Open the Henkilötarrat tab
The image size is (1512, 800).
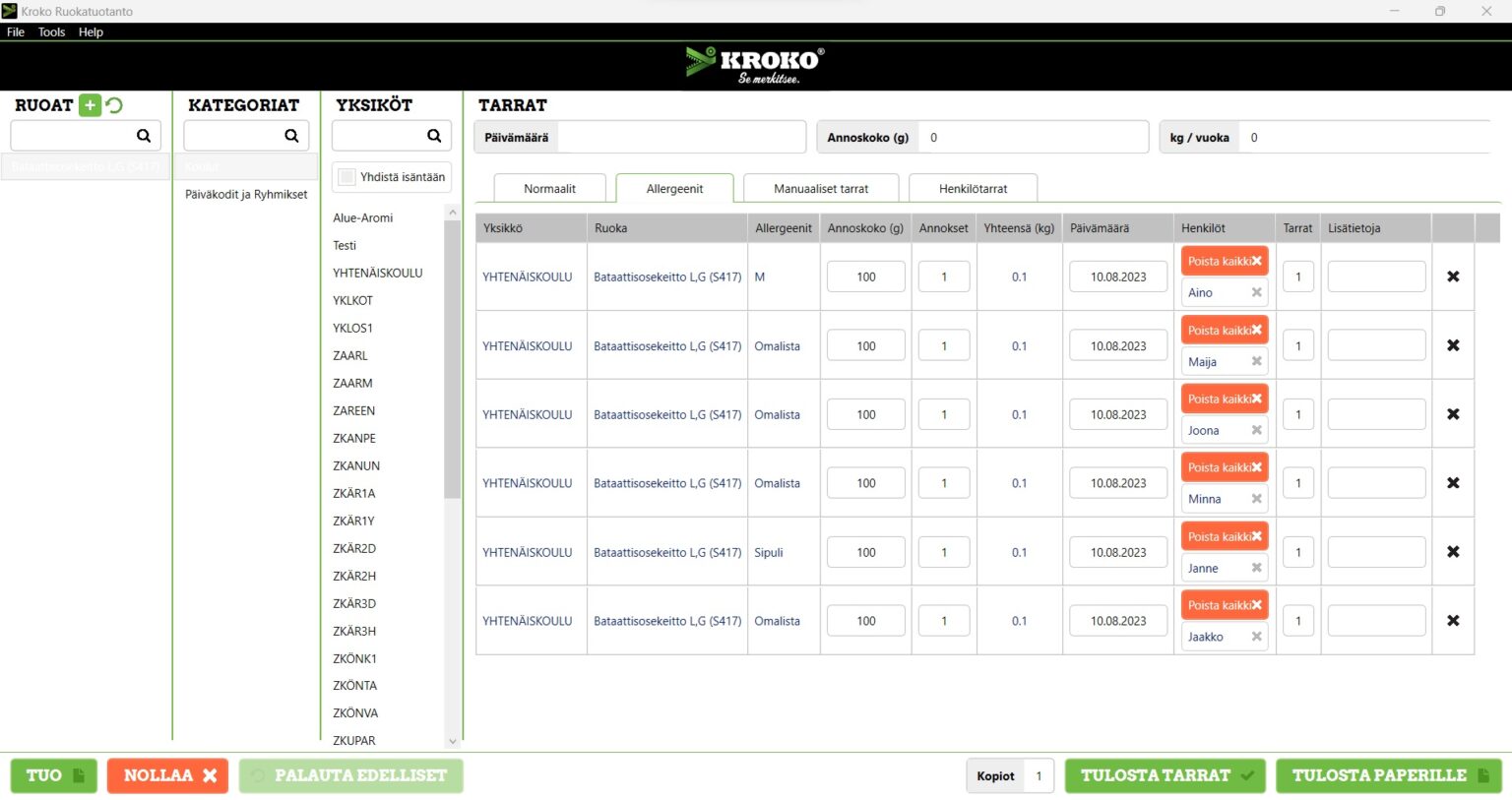coord(973,189)
